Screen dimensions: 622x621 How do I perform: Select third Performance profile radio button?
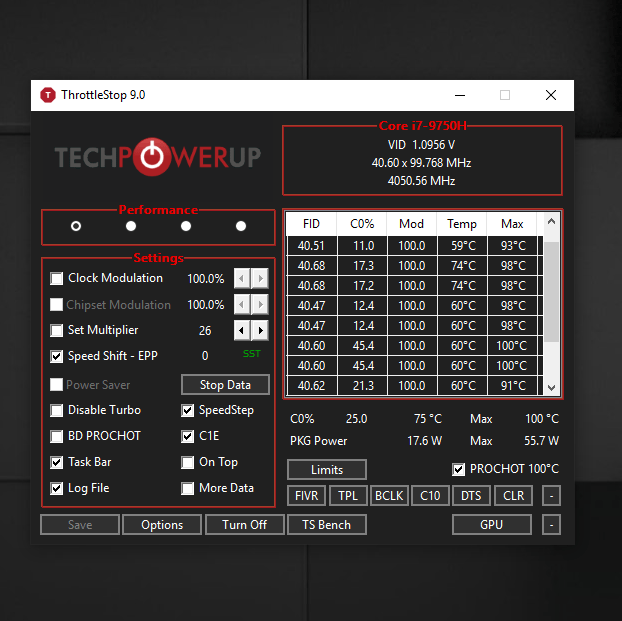point(186,226)
